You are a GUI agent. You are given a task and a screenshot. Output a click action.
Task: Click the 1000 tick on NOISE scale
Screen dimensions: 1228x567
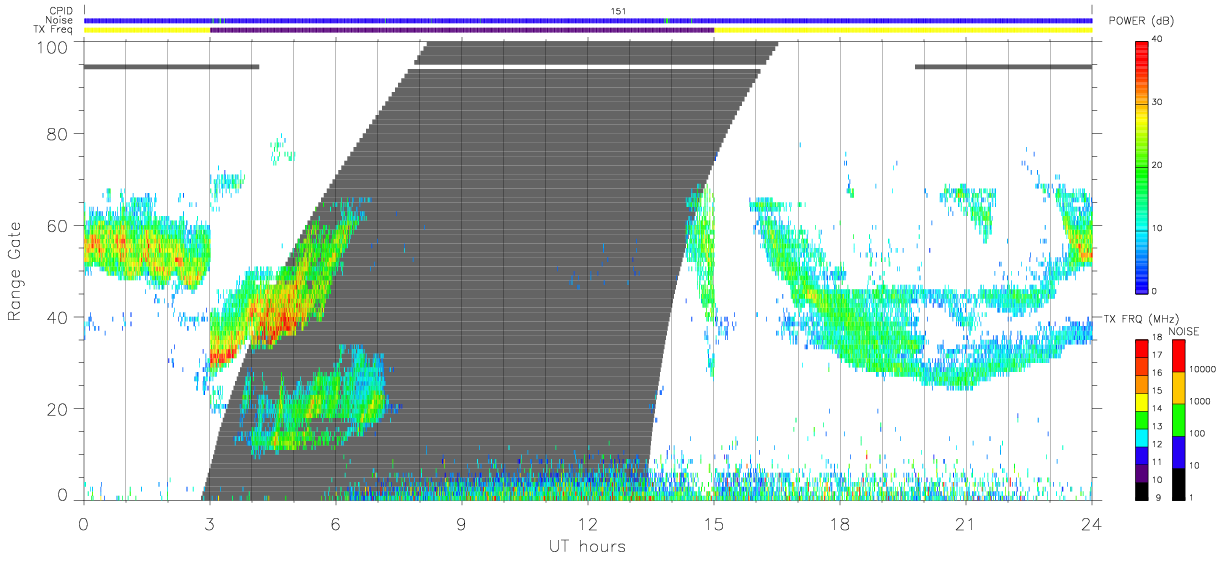click(x=1200, y=401)
